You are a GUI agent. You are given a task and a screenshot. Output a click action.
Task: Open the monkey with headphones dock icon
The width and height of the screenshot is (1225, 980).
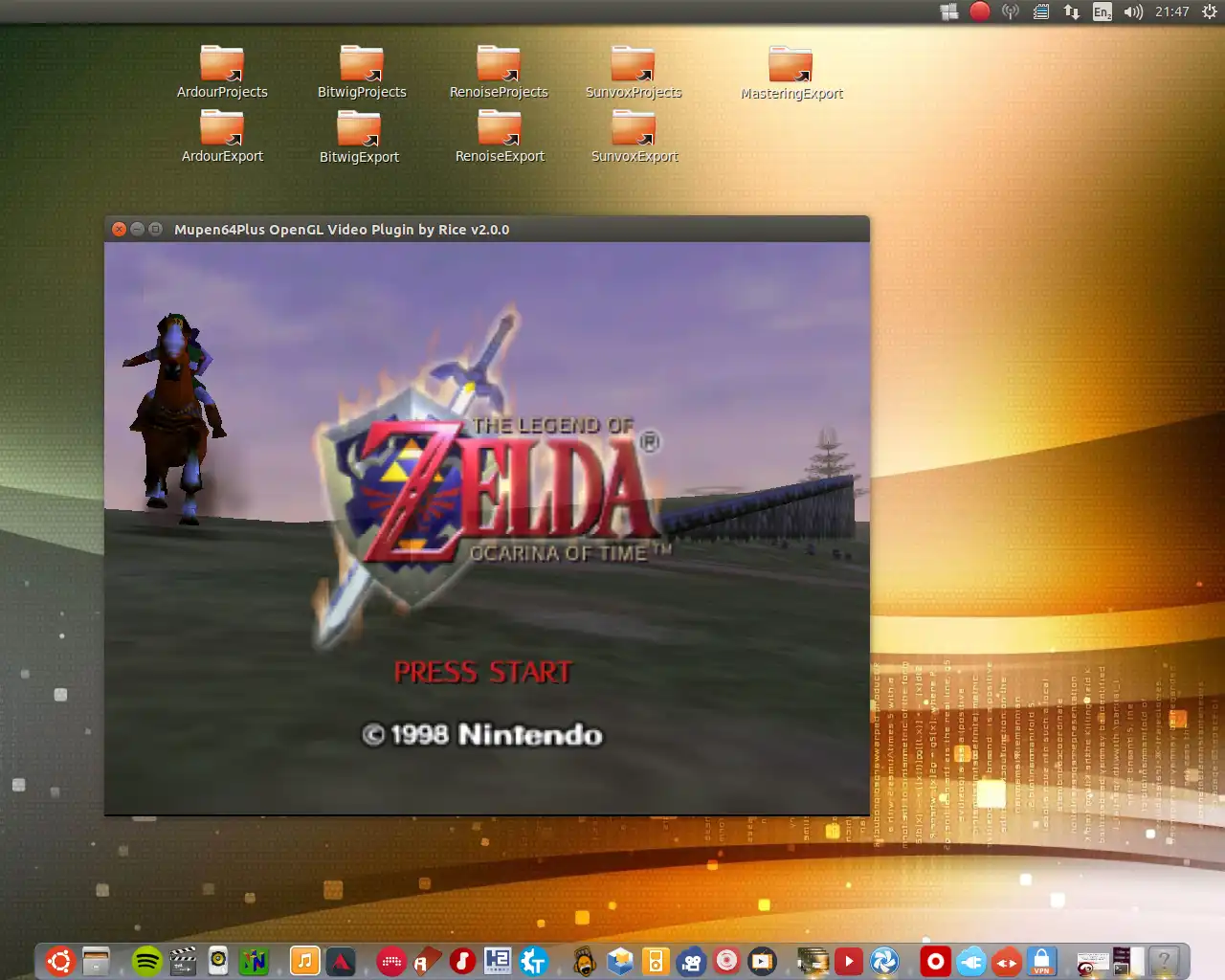(x=584, y=961)
